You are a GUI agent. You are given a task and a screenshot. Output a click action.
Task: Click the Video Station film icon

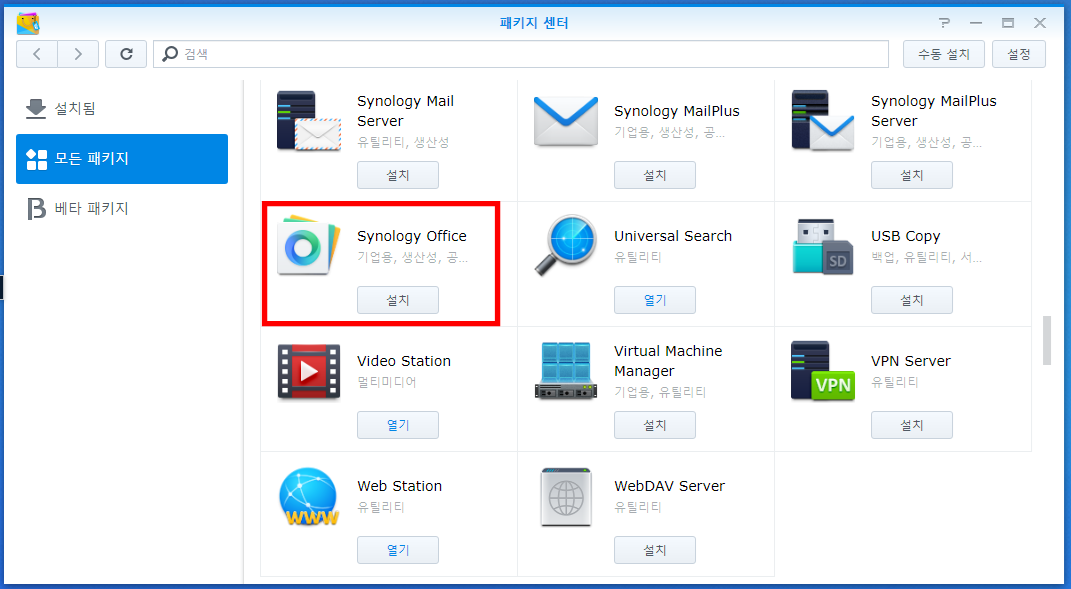pos(309,371)
